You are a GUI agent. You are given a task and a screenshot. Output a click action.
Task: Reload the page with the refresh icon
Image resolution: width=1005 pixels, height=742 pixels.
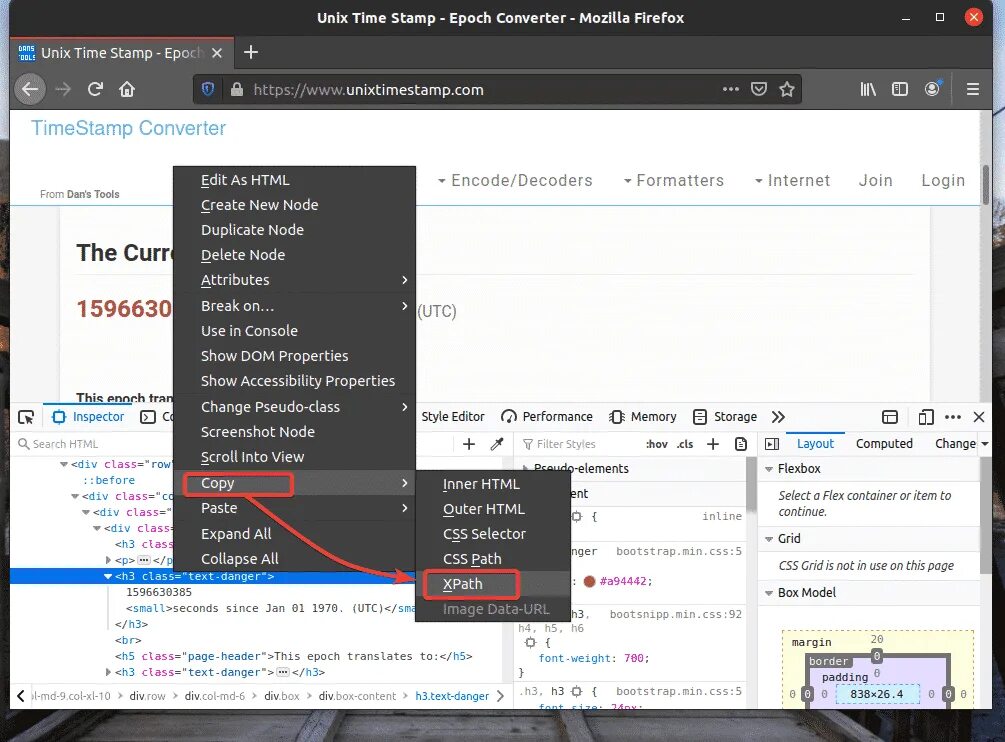tap(95, 89)
